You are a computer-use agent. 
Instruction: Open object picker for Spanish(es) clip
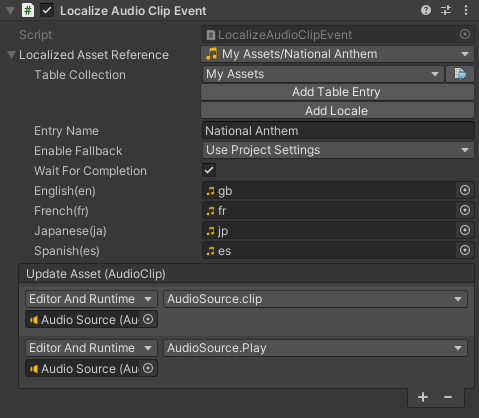click(x=465, y=250)
